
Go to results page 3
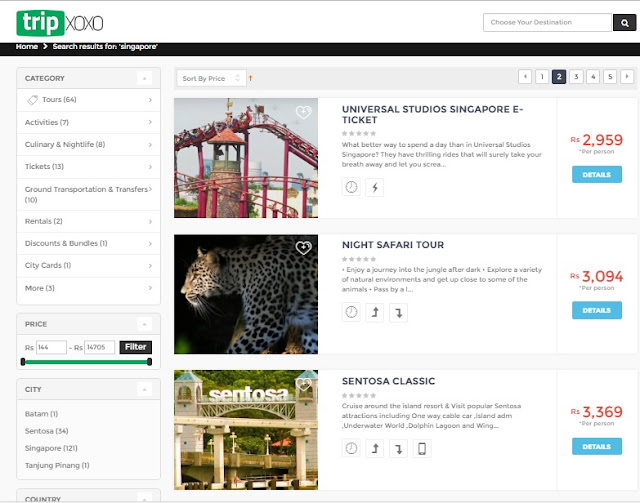[576, 76]
